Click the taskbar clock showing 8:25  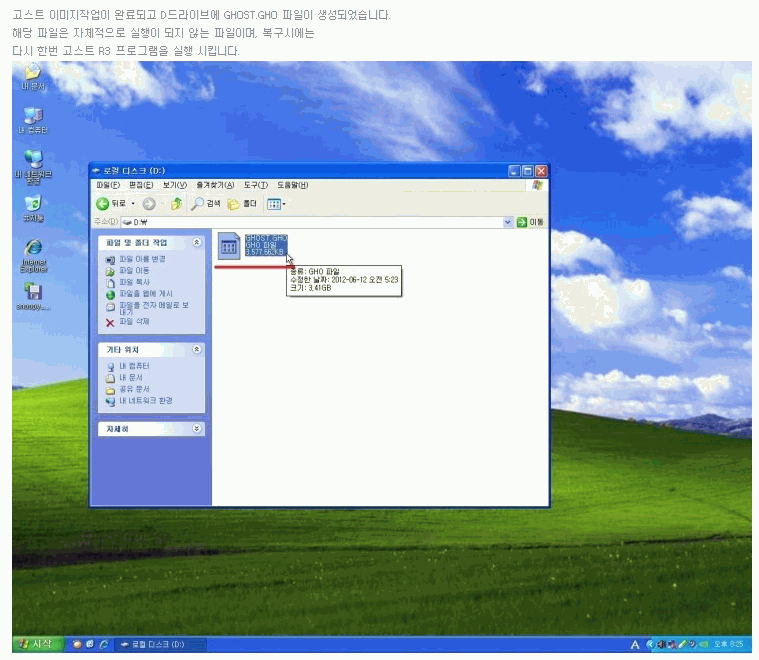pos(728,645)
